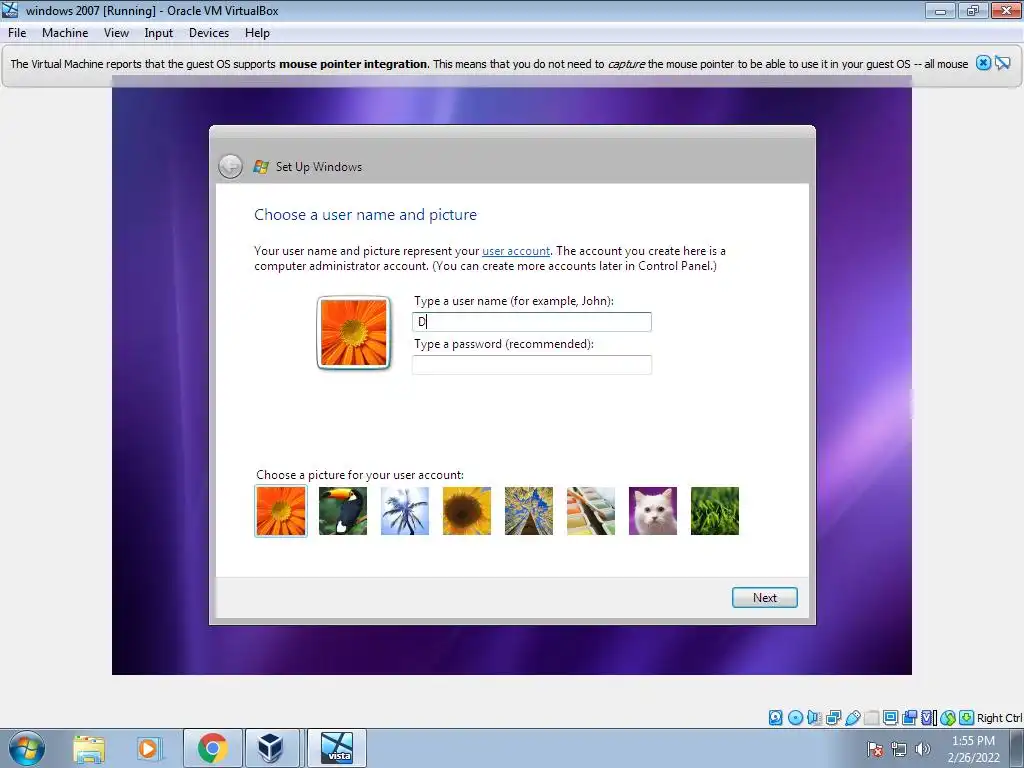Click the audio indicator icon in VirtualBox status bar
This screenshot has height=768, width=1024.
pos(814,718)
